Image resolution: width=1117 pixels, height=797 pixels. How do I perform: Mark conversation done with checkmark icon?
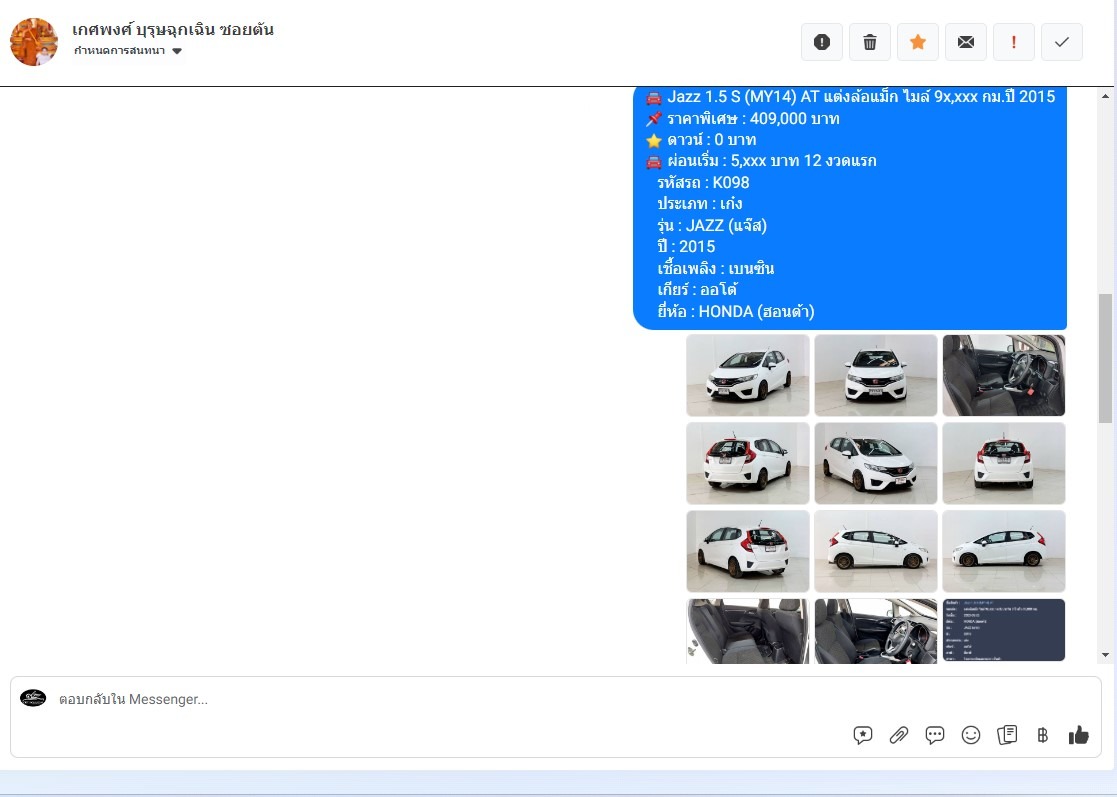1062,42
